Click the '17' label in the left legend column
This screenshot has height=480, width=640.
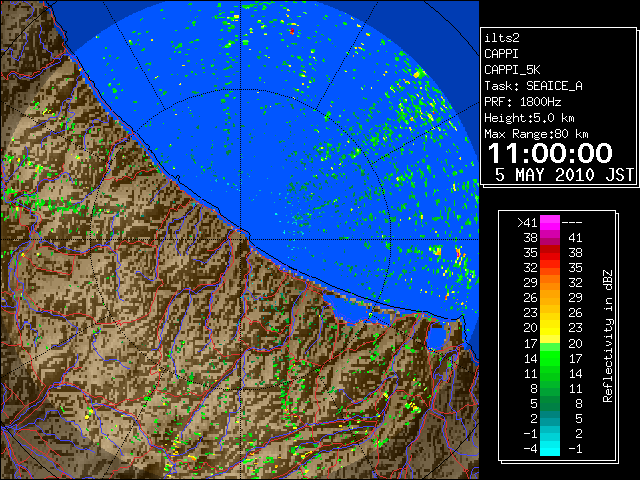(530, 343)
